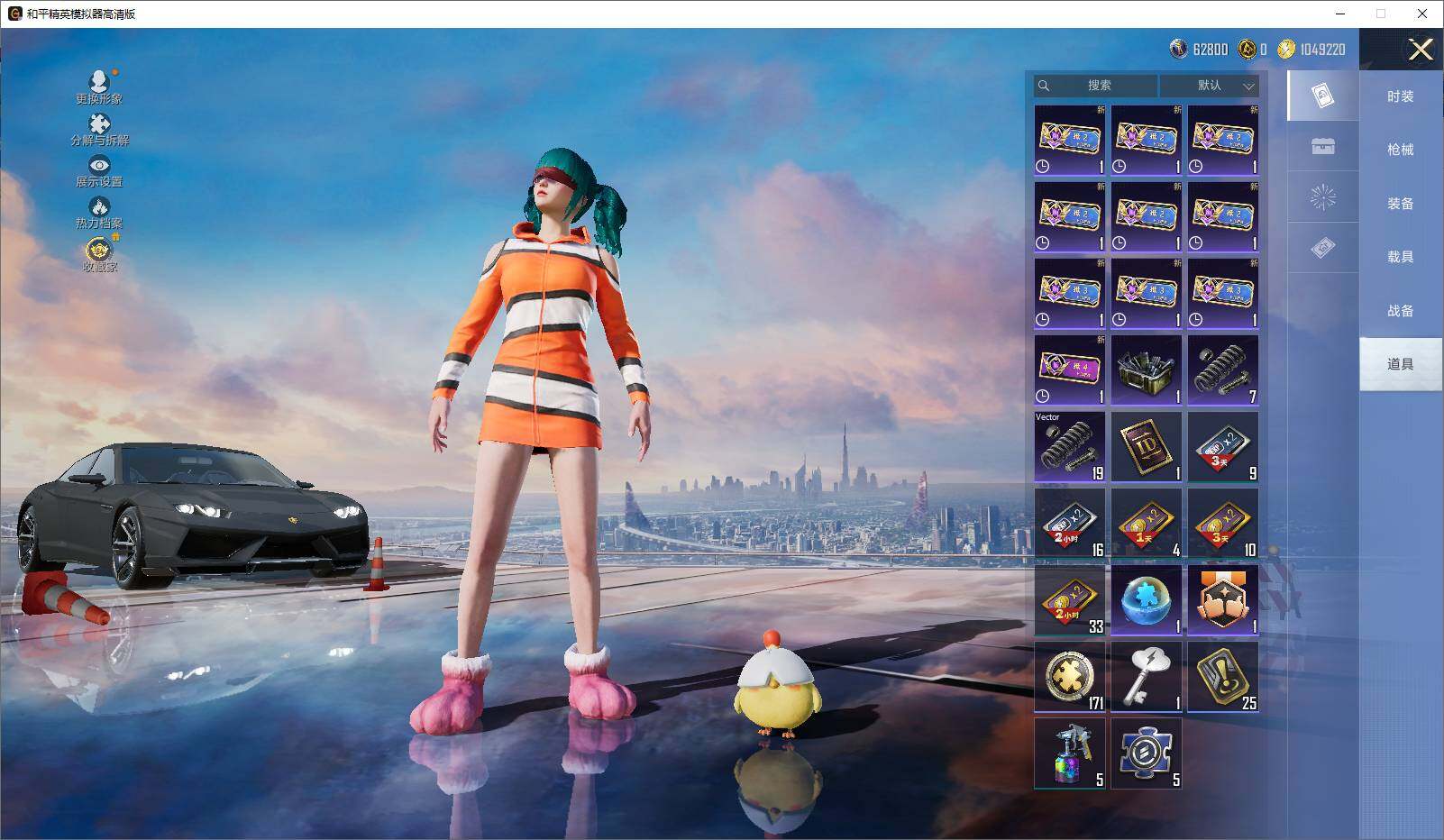Open the 更换形象 change-appearance icon
The width and height of the screenshot is (1444, 840).
tap(99, 87)
